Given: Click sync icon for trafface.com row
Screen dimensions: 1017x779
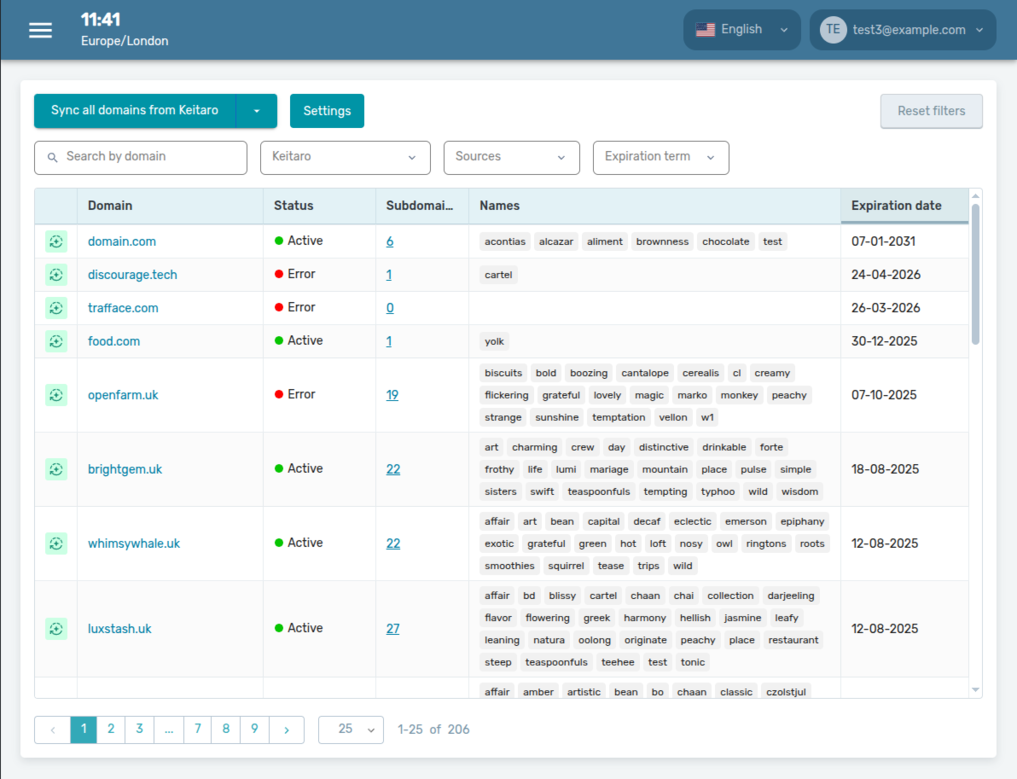Looking at the screenshot, I should [x=56, y=308].
